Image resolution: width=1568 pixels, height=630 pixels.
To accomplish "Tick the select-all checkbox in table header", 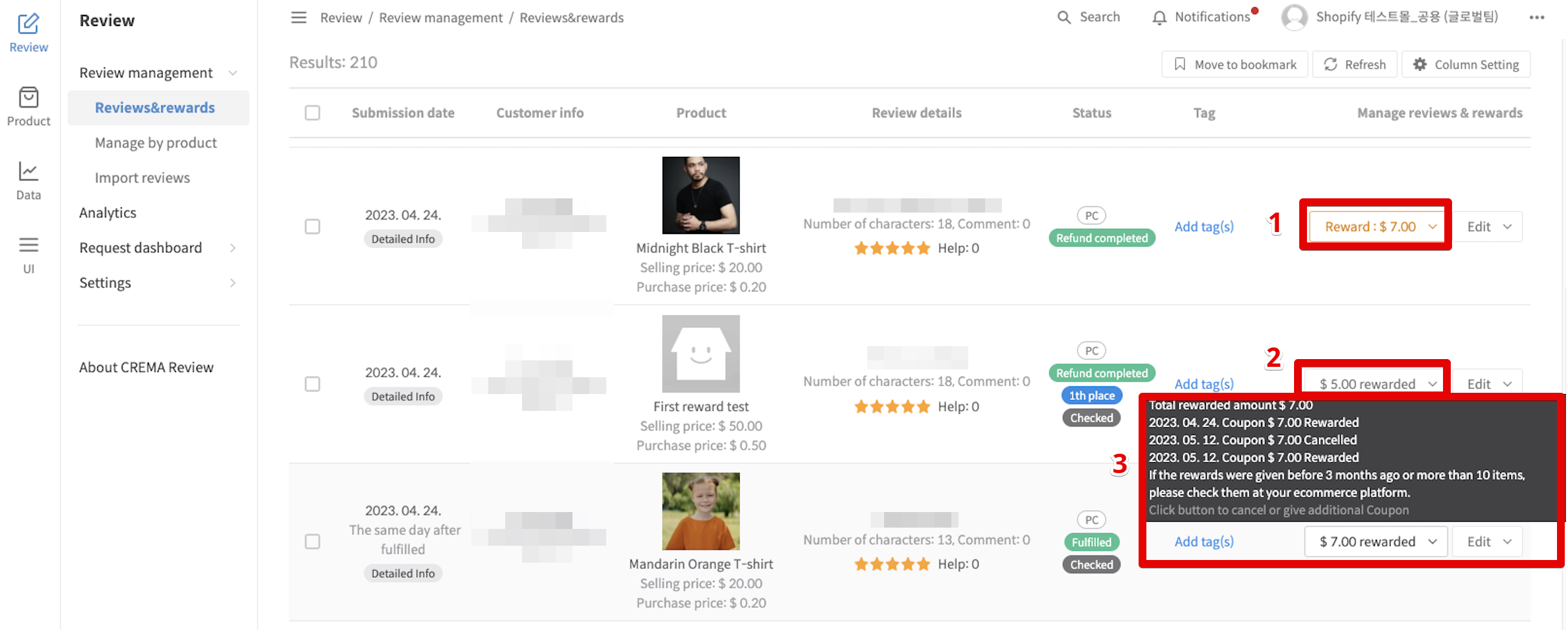I will (313, 113).
